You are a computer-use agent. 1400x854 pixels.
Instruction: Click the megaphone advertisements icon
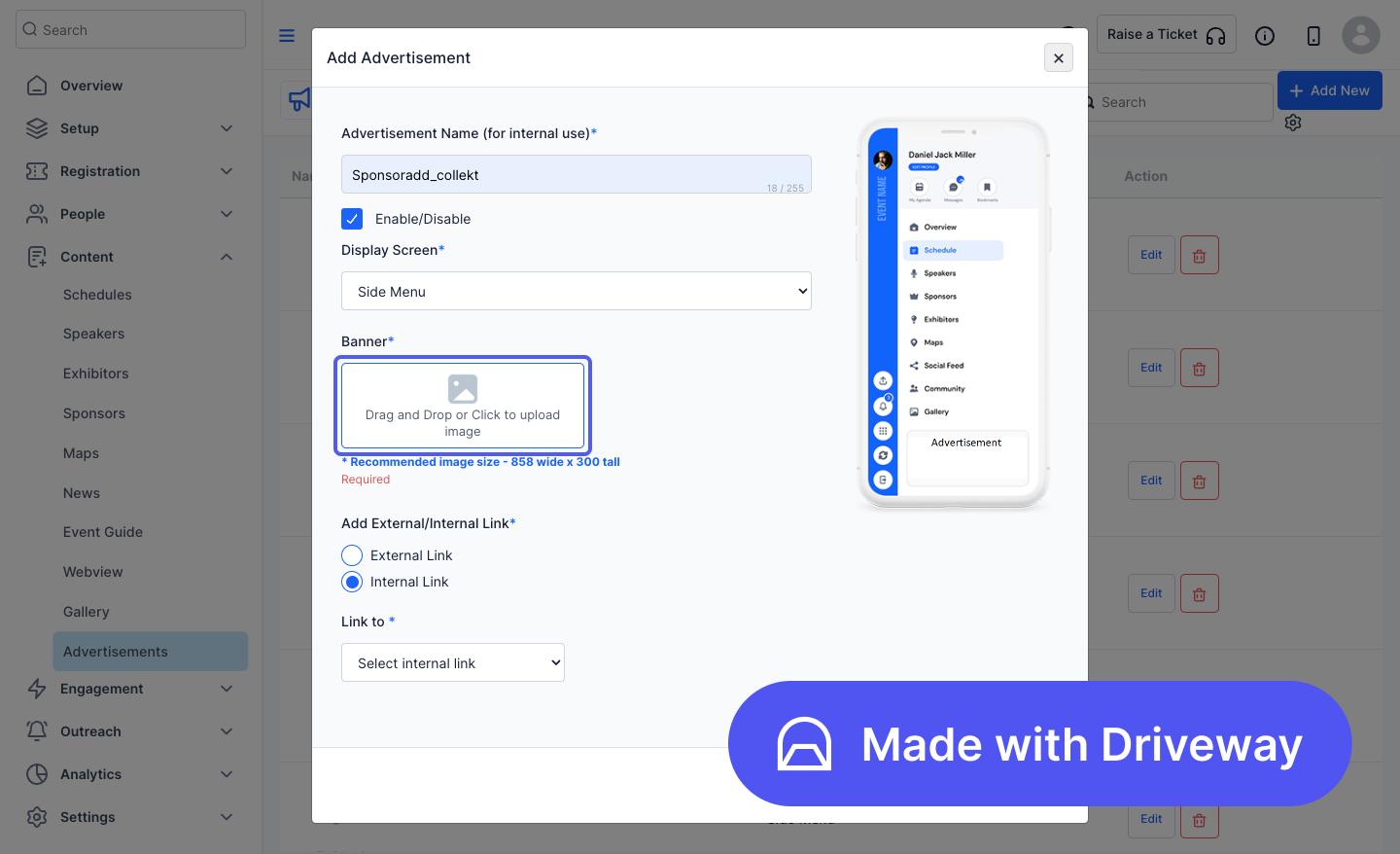[299, 99]
